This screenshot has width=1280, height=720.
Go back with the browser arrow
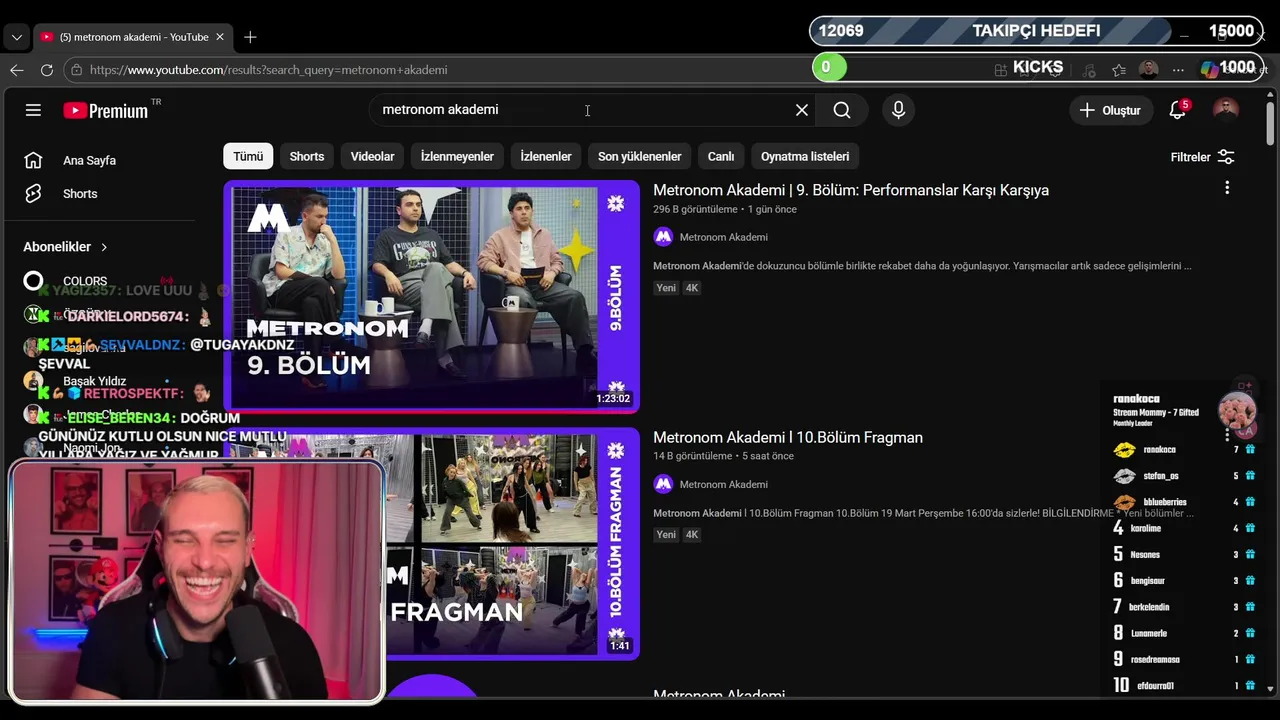click(17, 70)
